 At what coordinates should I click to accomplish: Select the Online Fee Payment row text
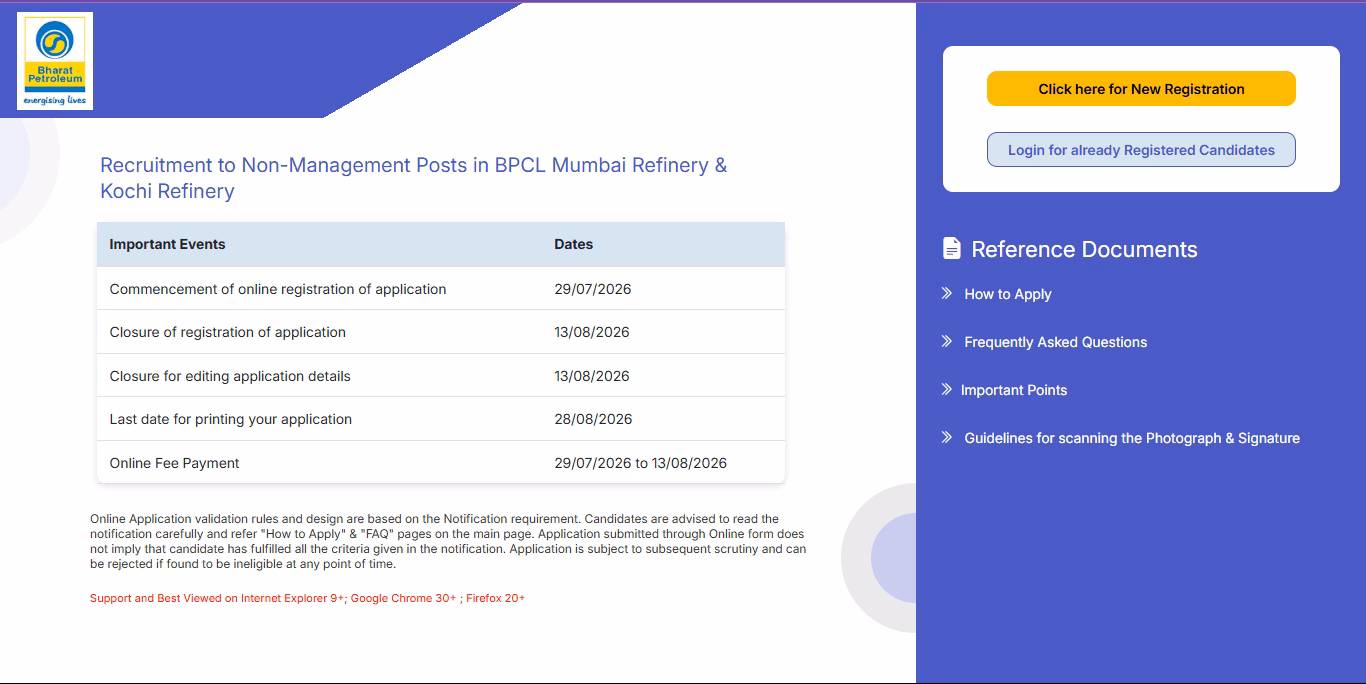(175, 463)
